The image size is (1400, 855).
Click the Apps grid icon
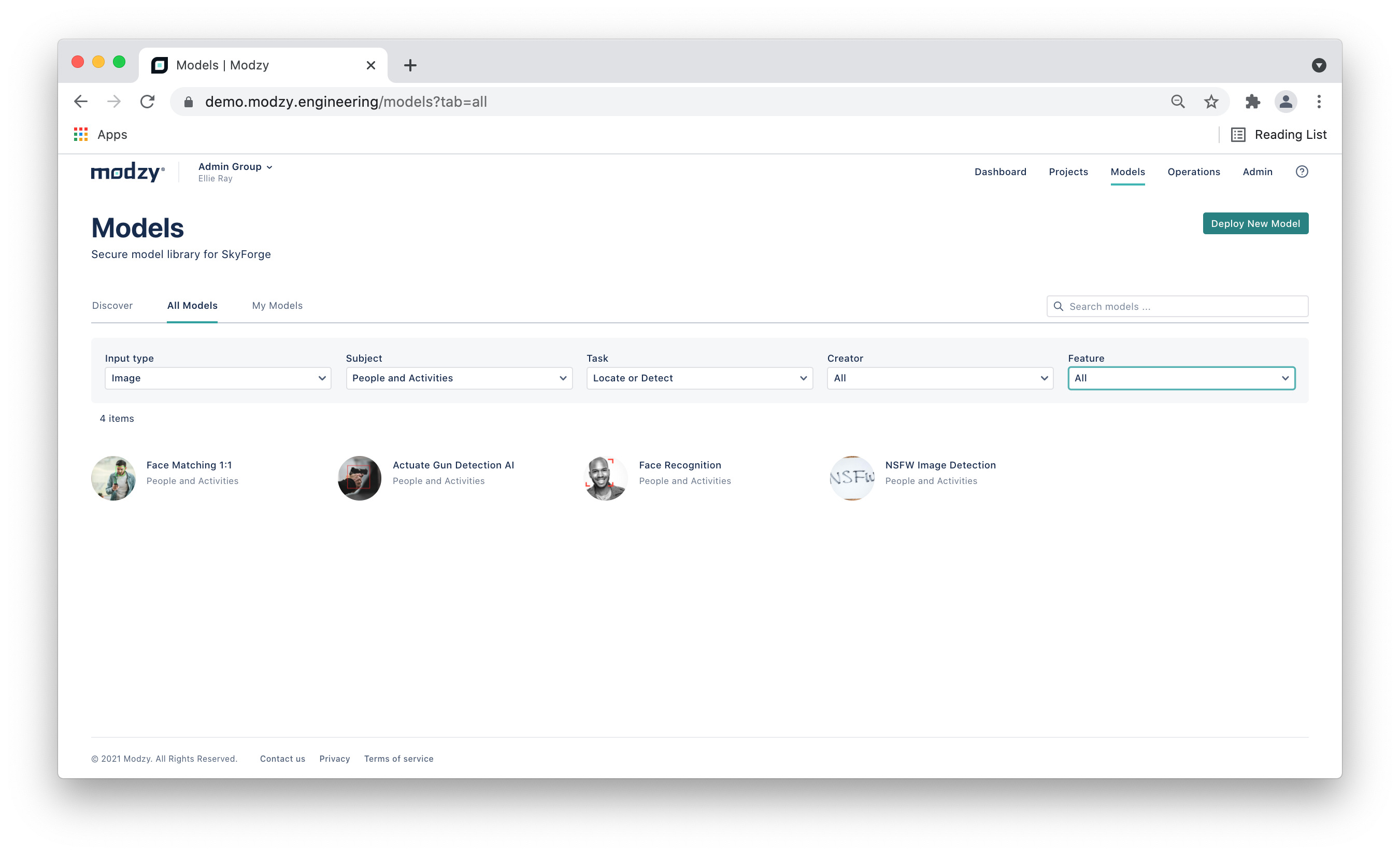tap(81, 135)
